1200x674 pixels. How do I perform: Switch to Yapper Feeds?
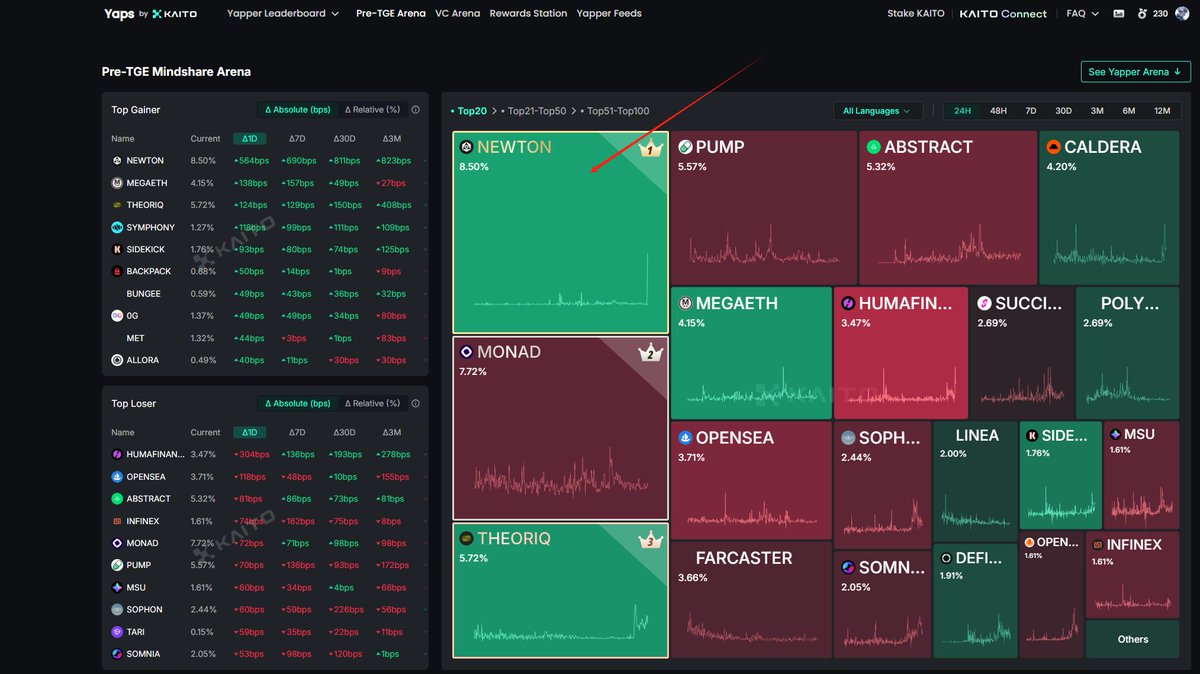coord(609,14)
